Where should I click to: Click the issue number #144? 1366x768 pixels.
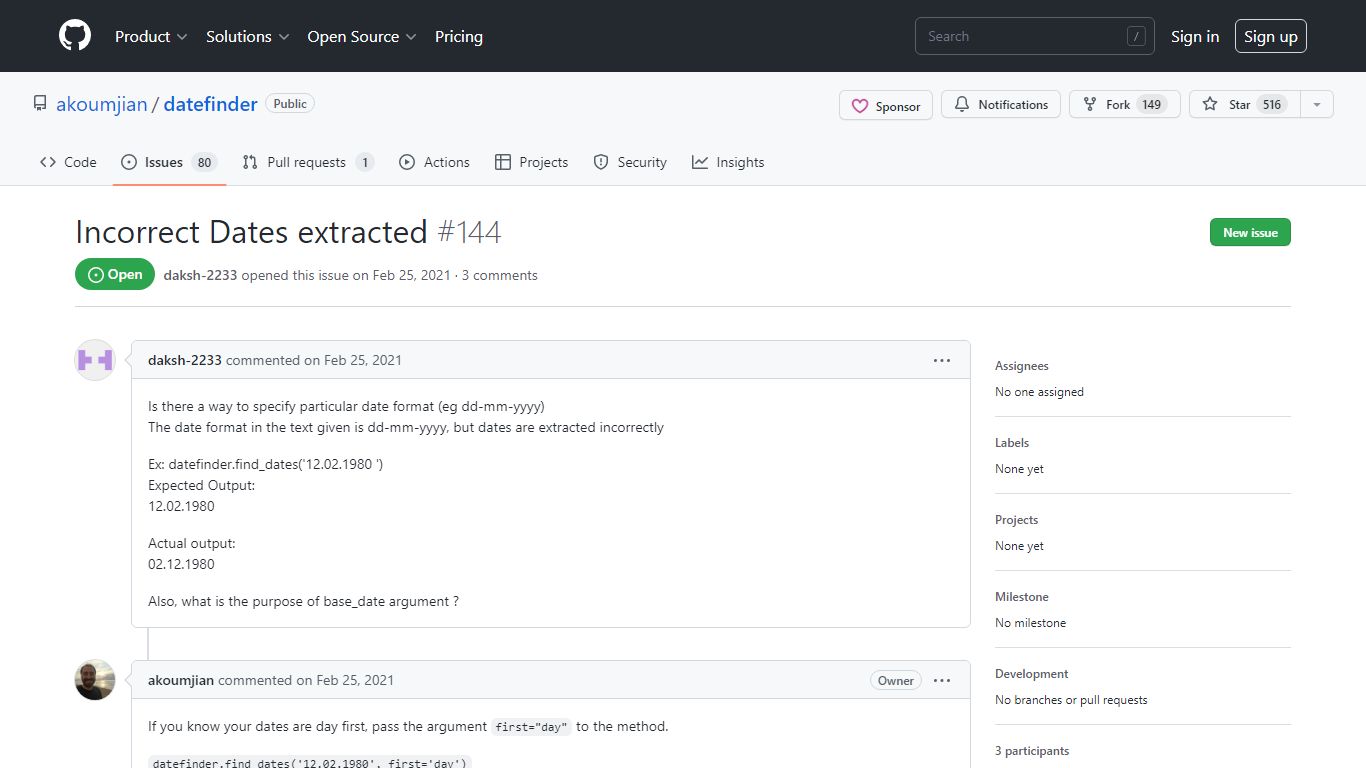pos(469,232)
